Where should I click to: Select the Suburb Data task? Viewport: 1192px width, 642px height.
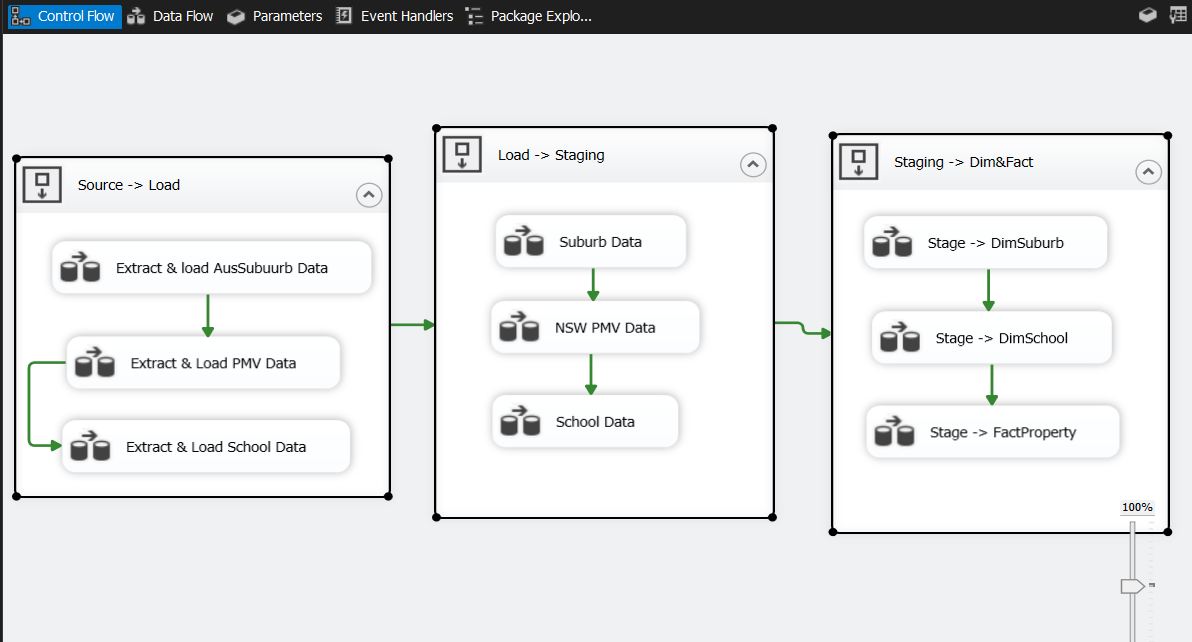(600, 242)
